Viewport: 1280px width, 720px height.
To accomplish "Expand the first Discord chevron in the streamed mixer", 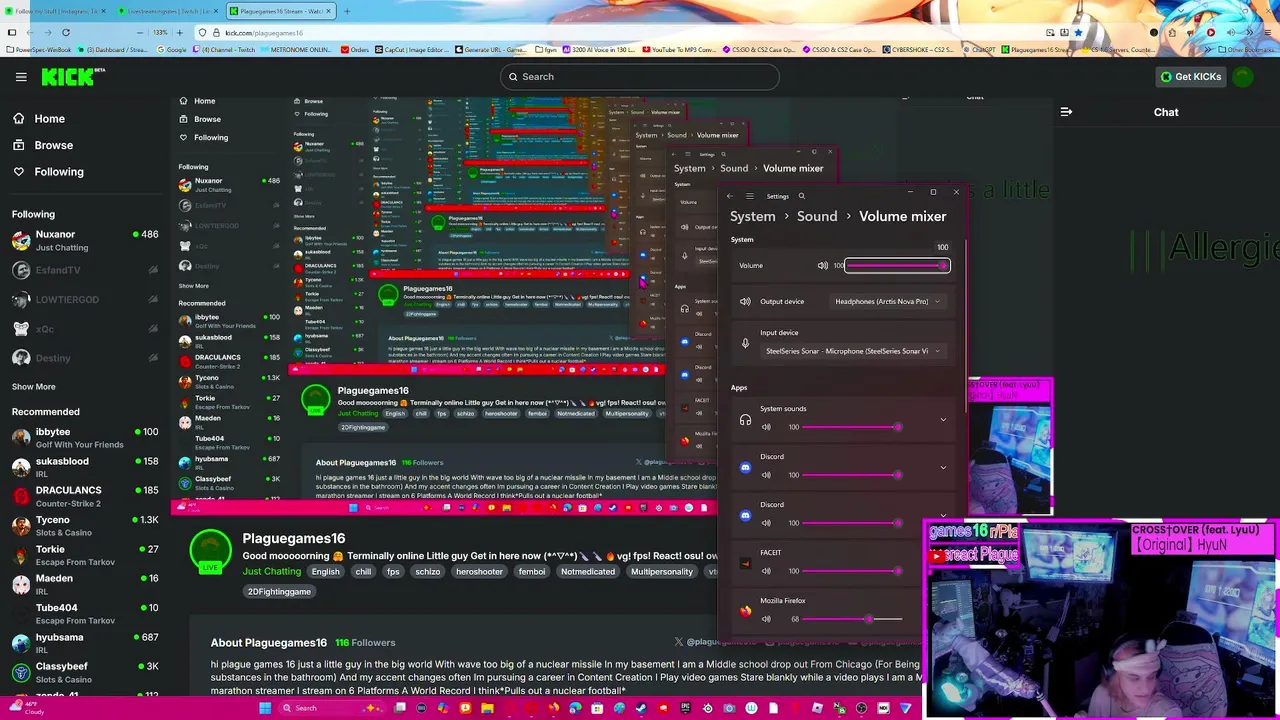I will (x=943, y=467).
